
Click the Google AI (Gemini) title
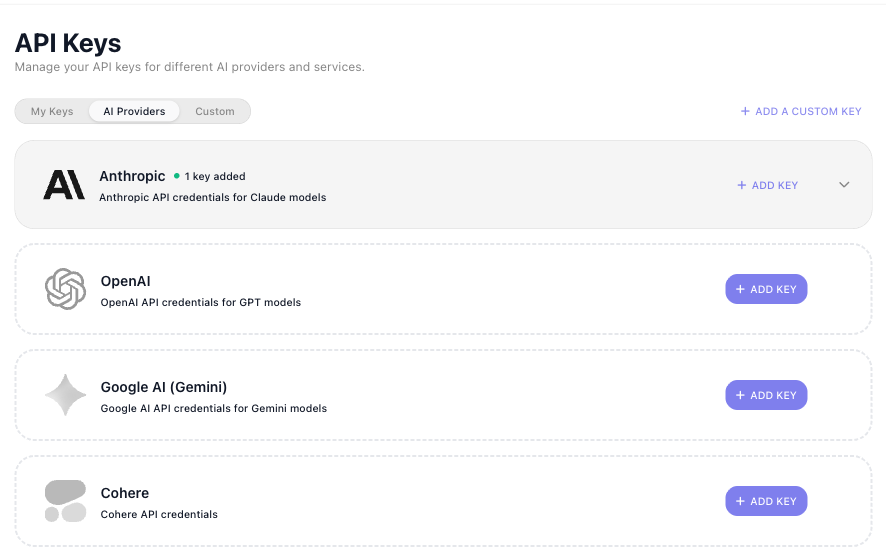click(x=164, y=387)
